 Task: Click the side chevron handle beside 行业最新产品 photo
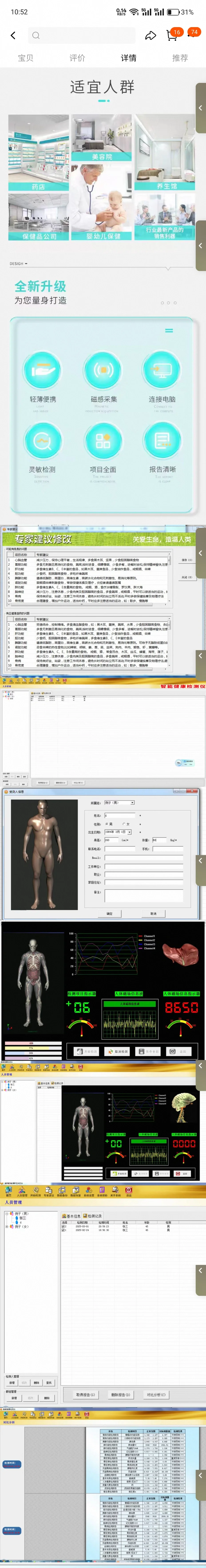pyautogui.click(x=200, y=245)
